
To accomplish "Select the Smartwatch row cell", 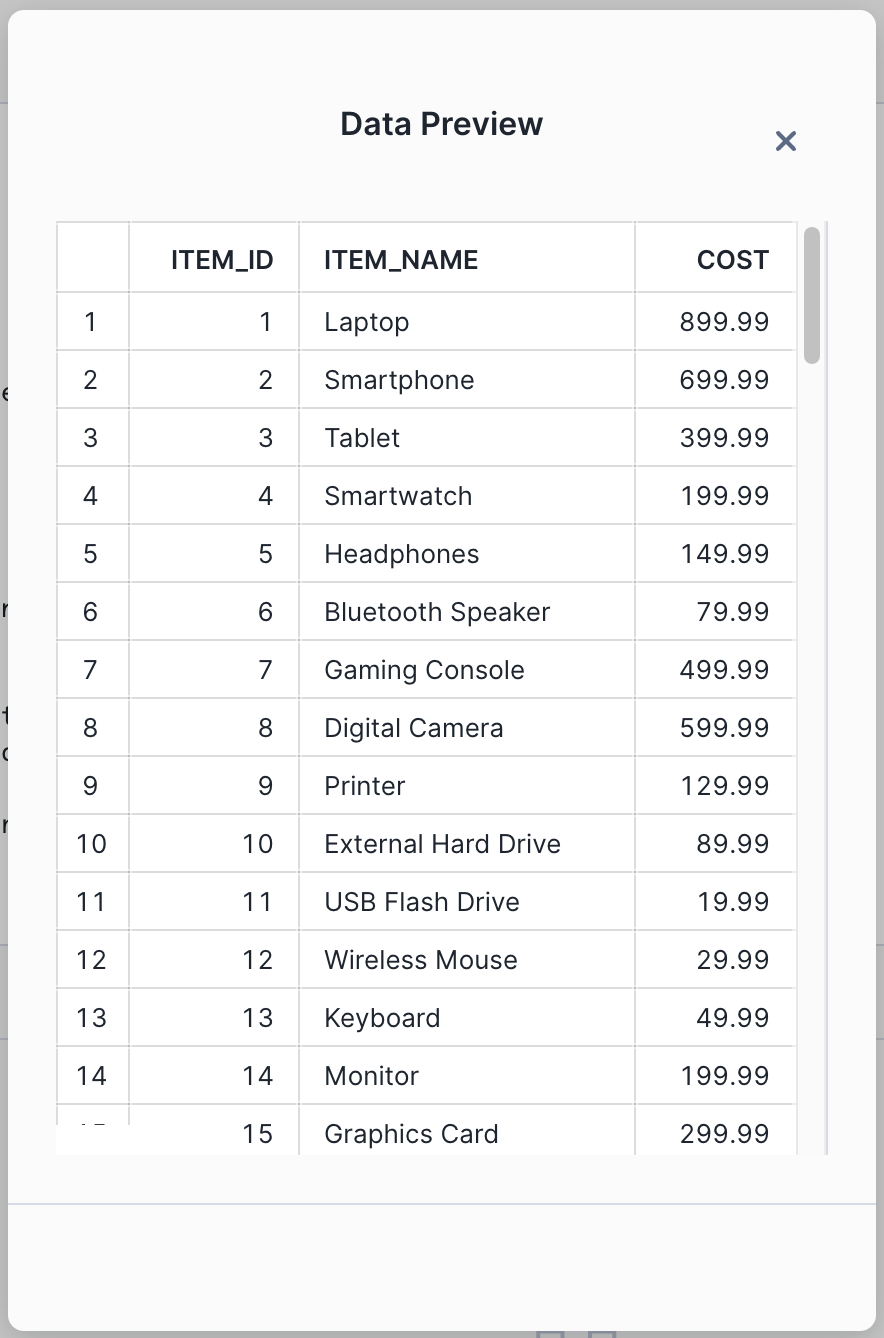I will click(x=398, y=496).
